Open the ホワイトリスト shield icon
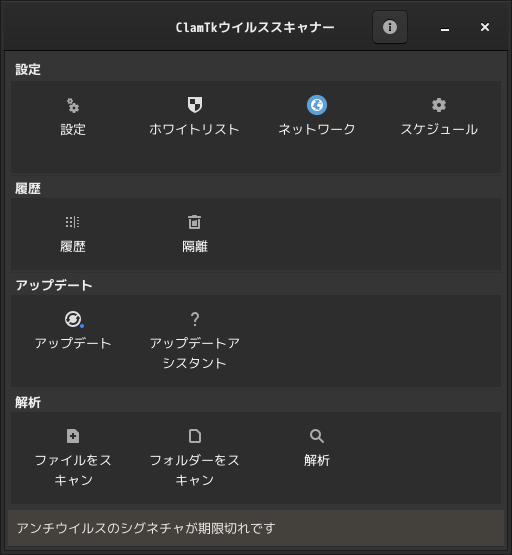Image resolution: width=512 pixels, height=555 pixels. coord(195,105)
